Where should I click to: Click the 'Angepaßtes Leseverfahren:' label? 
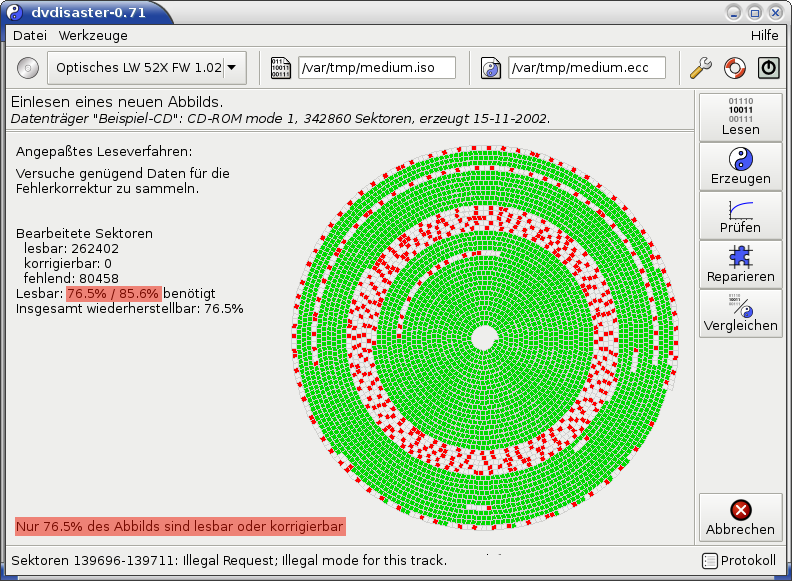pos(104,152)
